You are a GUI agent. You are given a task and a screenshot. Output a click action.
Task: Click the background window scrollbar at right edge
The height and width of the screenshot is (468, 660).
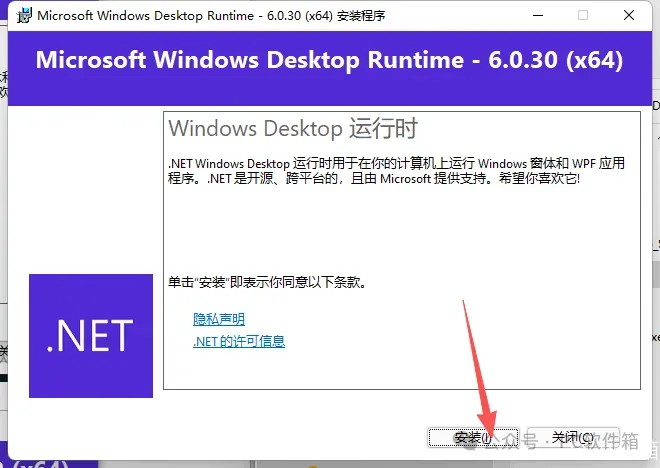(656, 274)
